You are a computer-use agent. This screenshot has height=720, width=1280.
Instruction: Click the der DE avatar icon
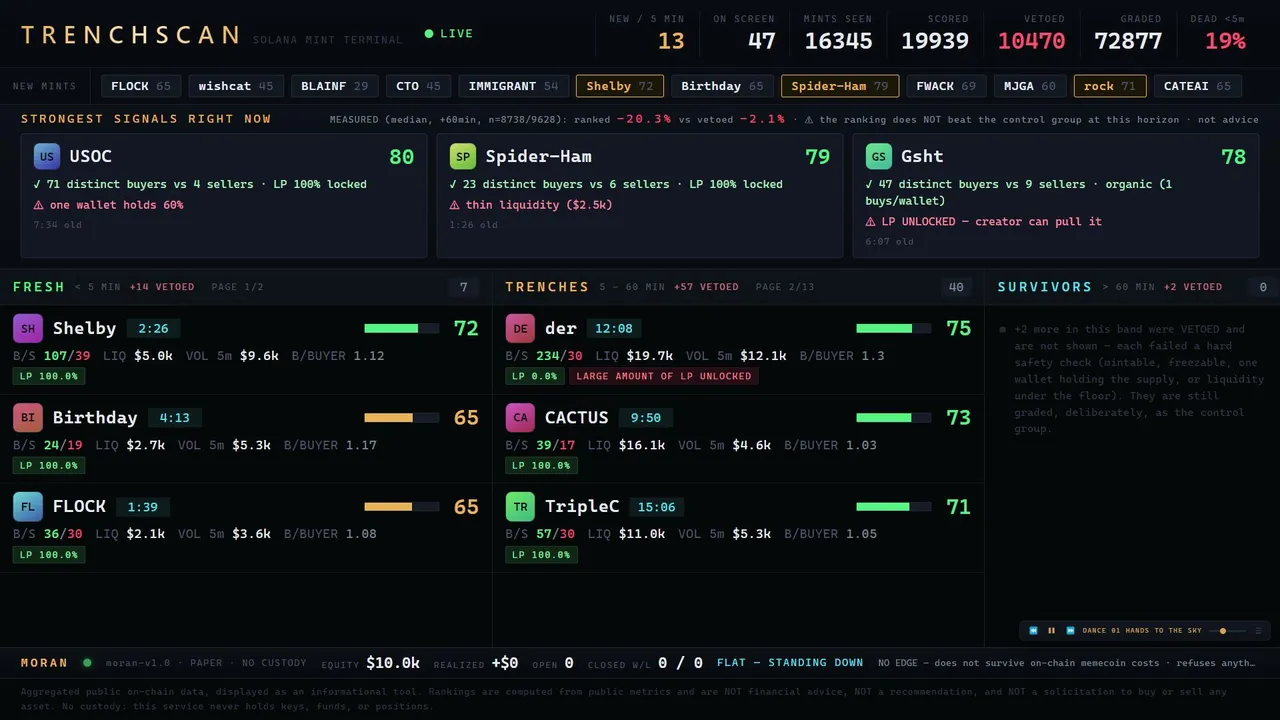tap(520, 328)
